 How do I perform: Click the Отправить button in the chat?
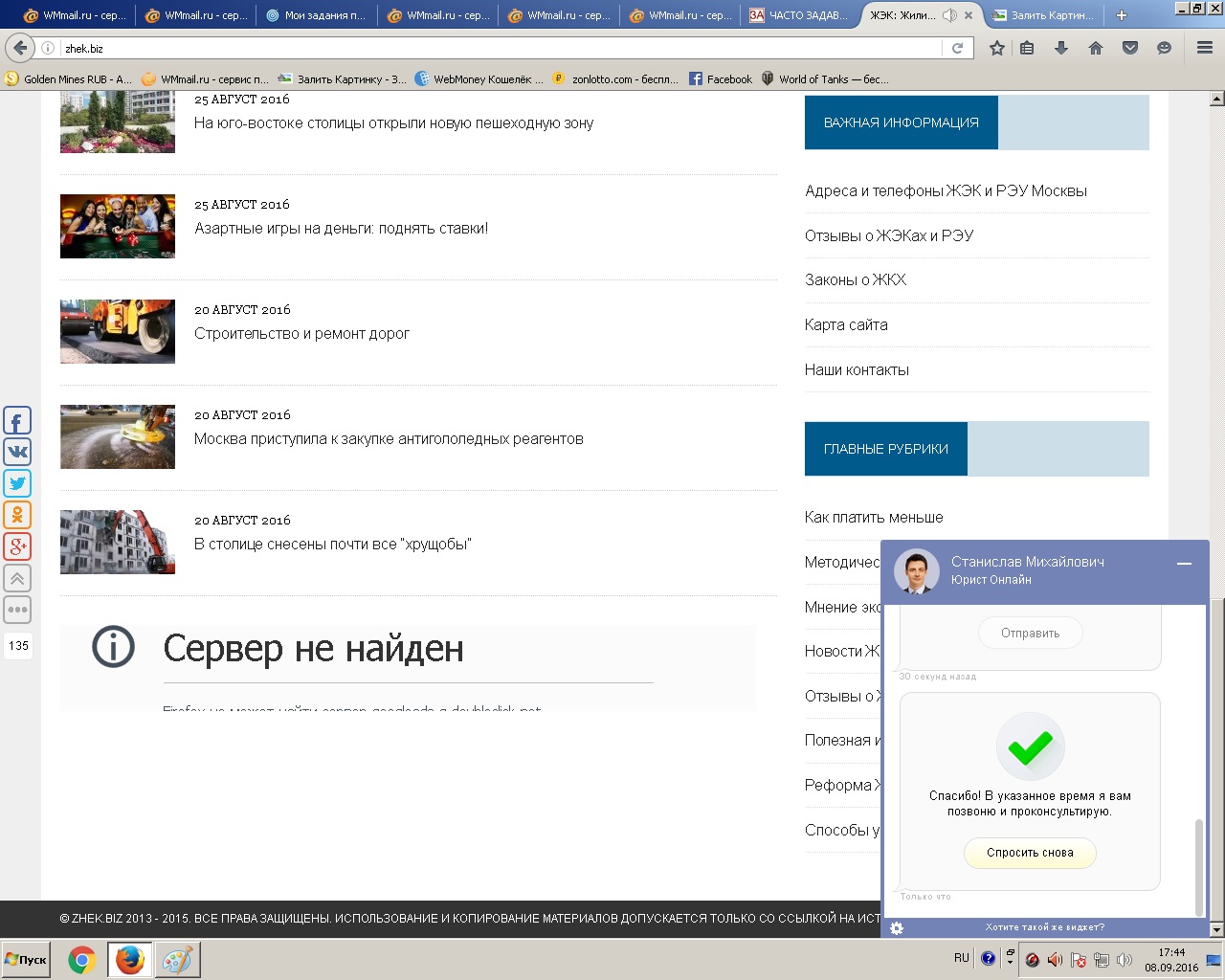1031,634
